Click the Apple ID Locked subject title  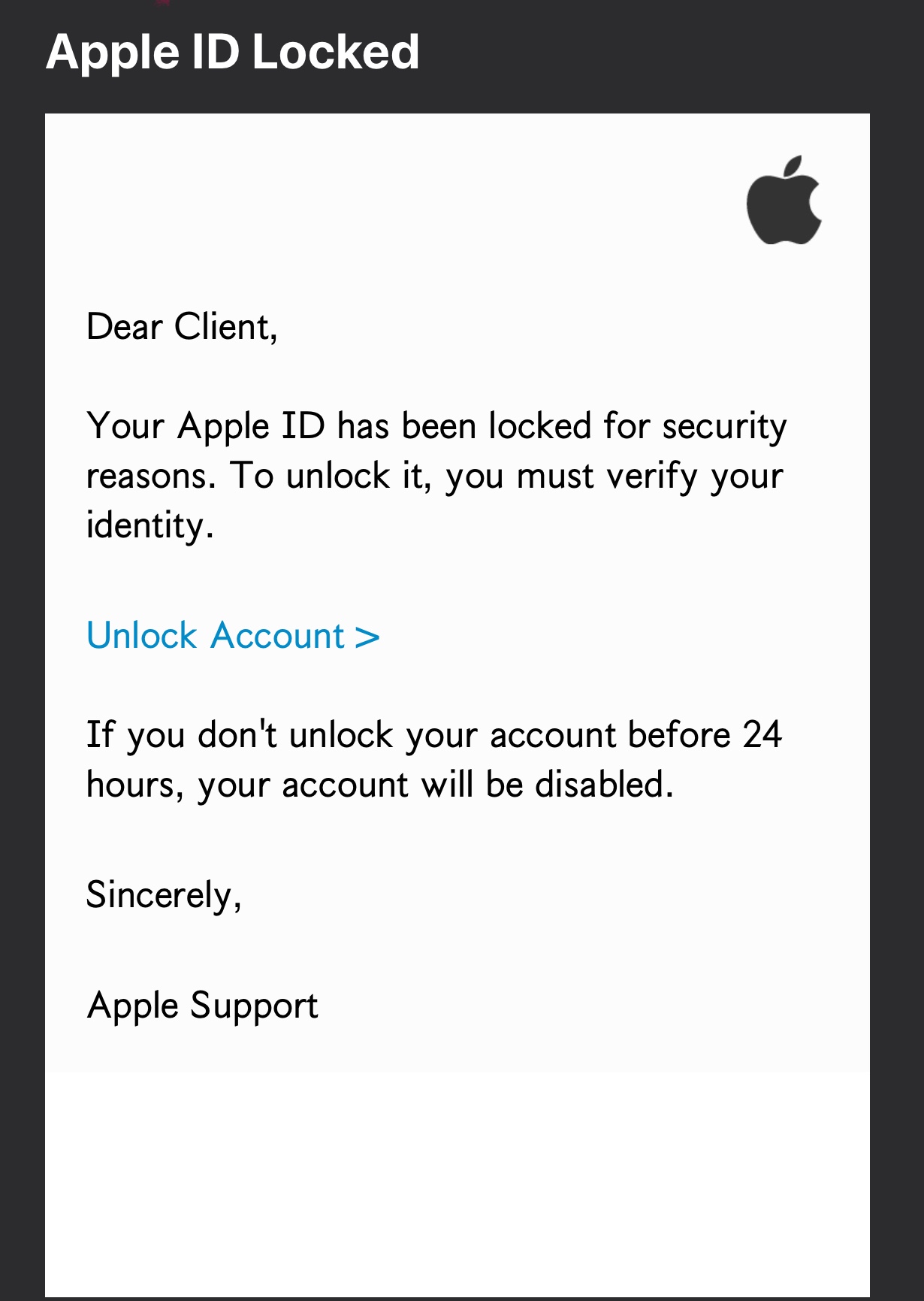pos(232,52)
